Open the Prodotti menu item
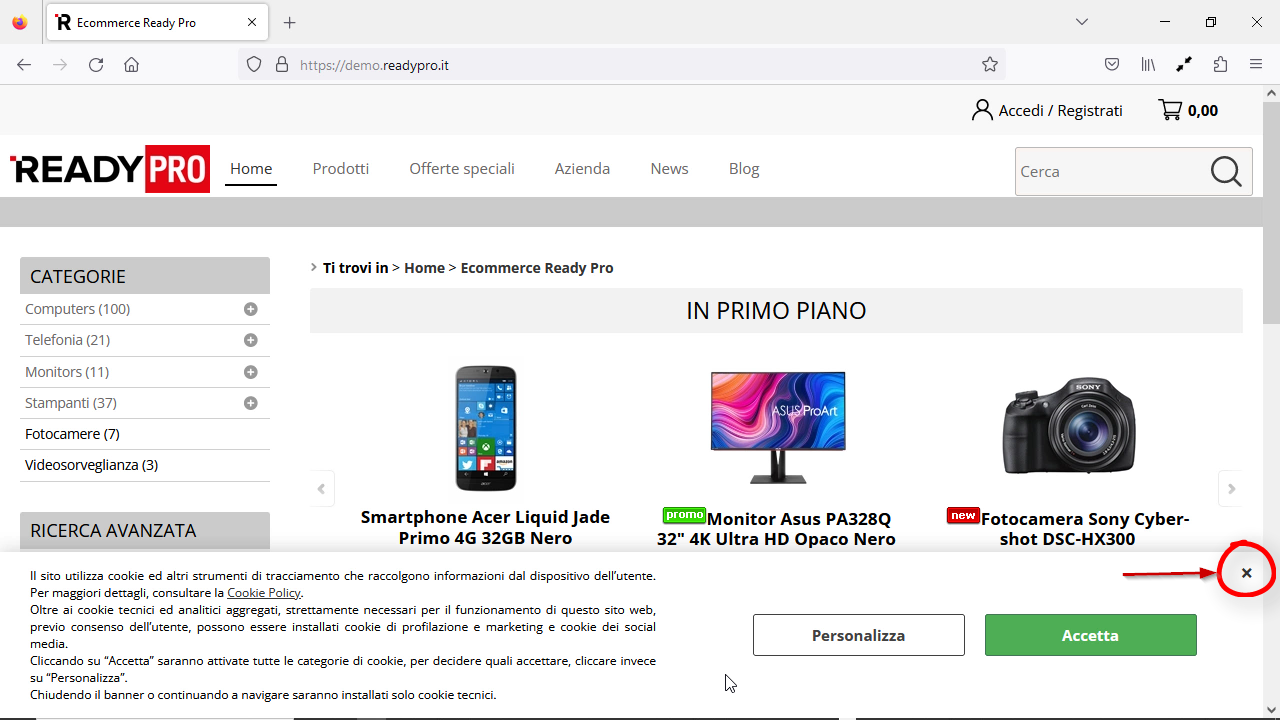The image size is (1280, 720). coord(341,169)
